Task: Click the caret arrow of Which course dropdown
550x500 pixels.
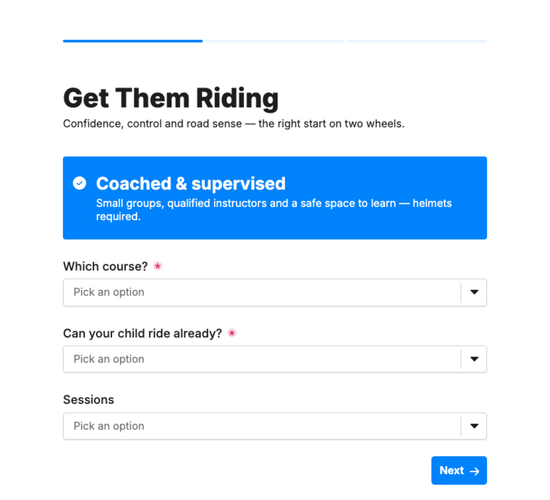Action: (474, 292)
